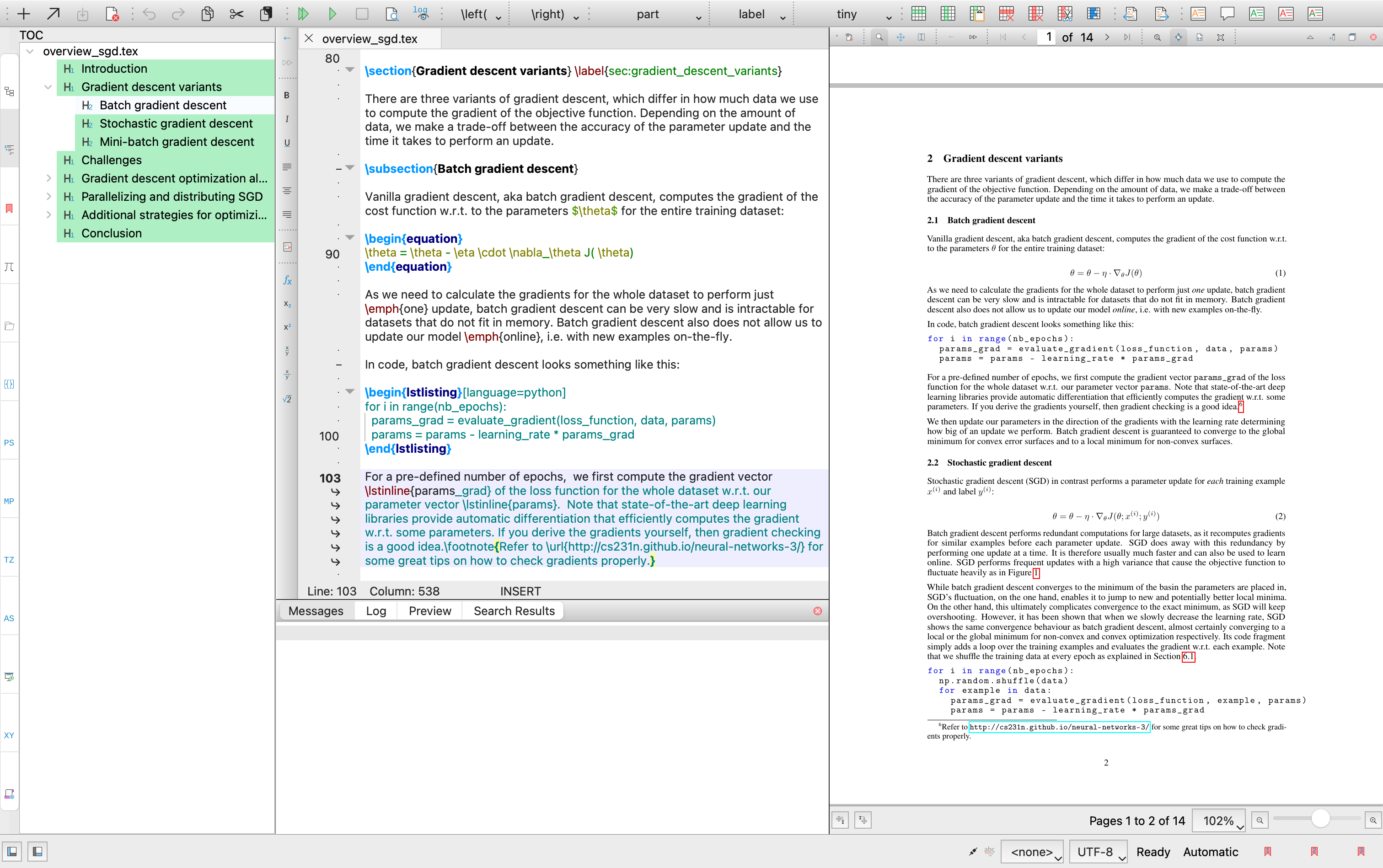Open the log view icon
This screenshot has height=868, width=1383.
[421, 14]
